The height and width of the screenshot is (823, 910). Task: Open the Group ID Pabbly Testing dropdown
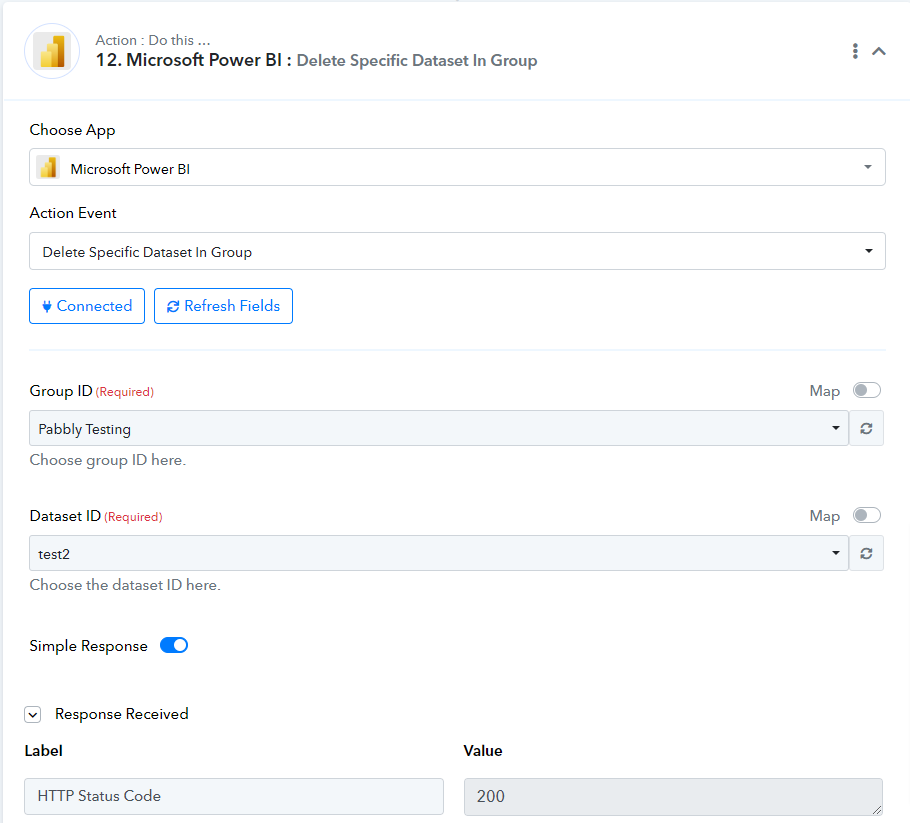[439, 428]
